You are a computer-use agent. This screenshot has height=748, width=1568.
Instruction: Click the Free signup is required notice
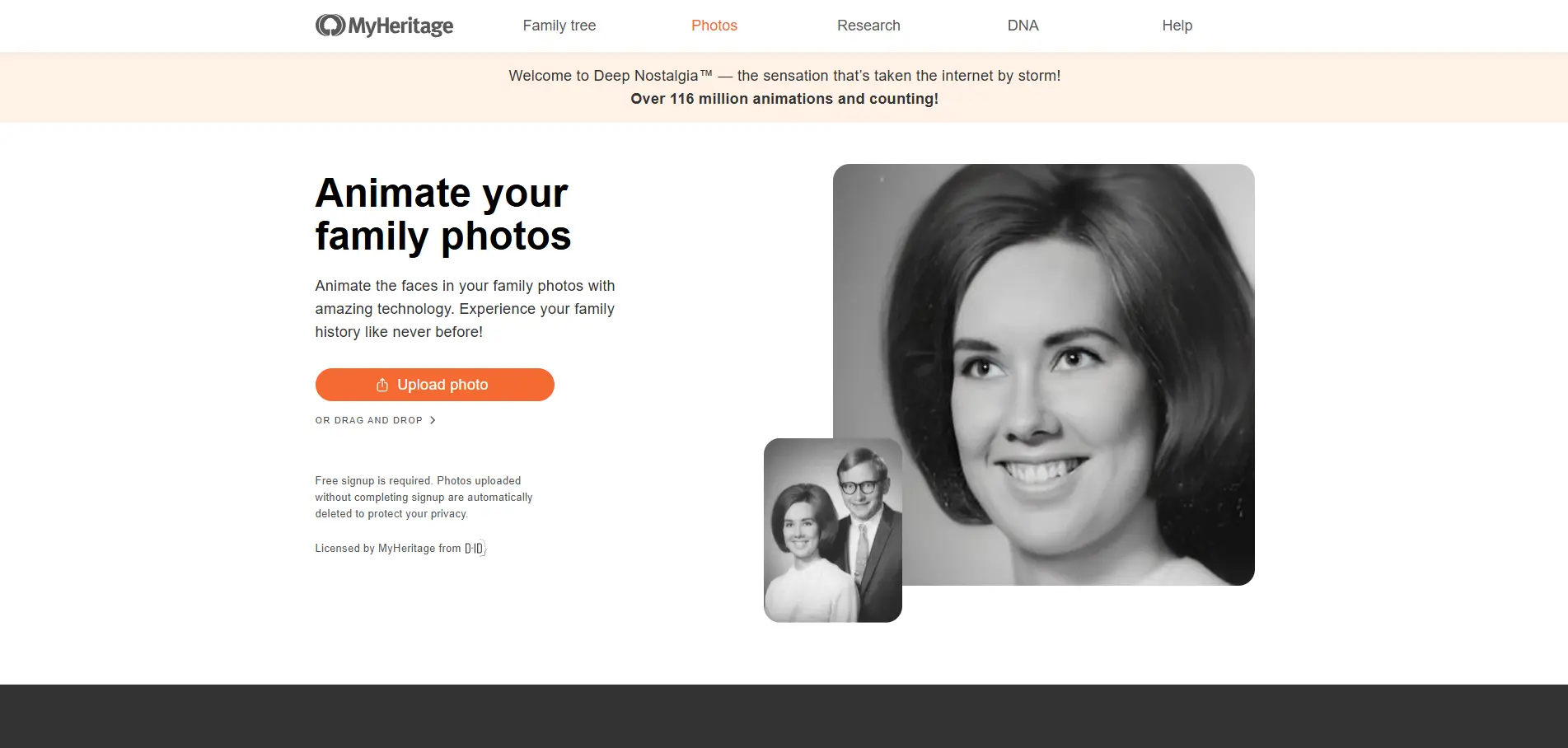tap(424, 497)
